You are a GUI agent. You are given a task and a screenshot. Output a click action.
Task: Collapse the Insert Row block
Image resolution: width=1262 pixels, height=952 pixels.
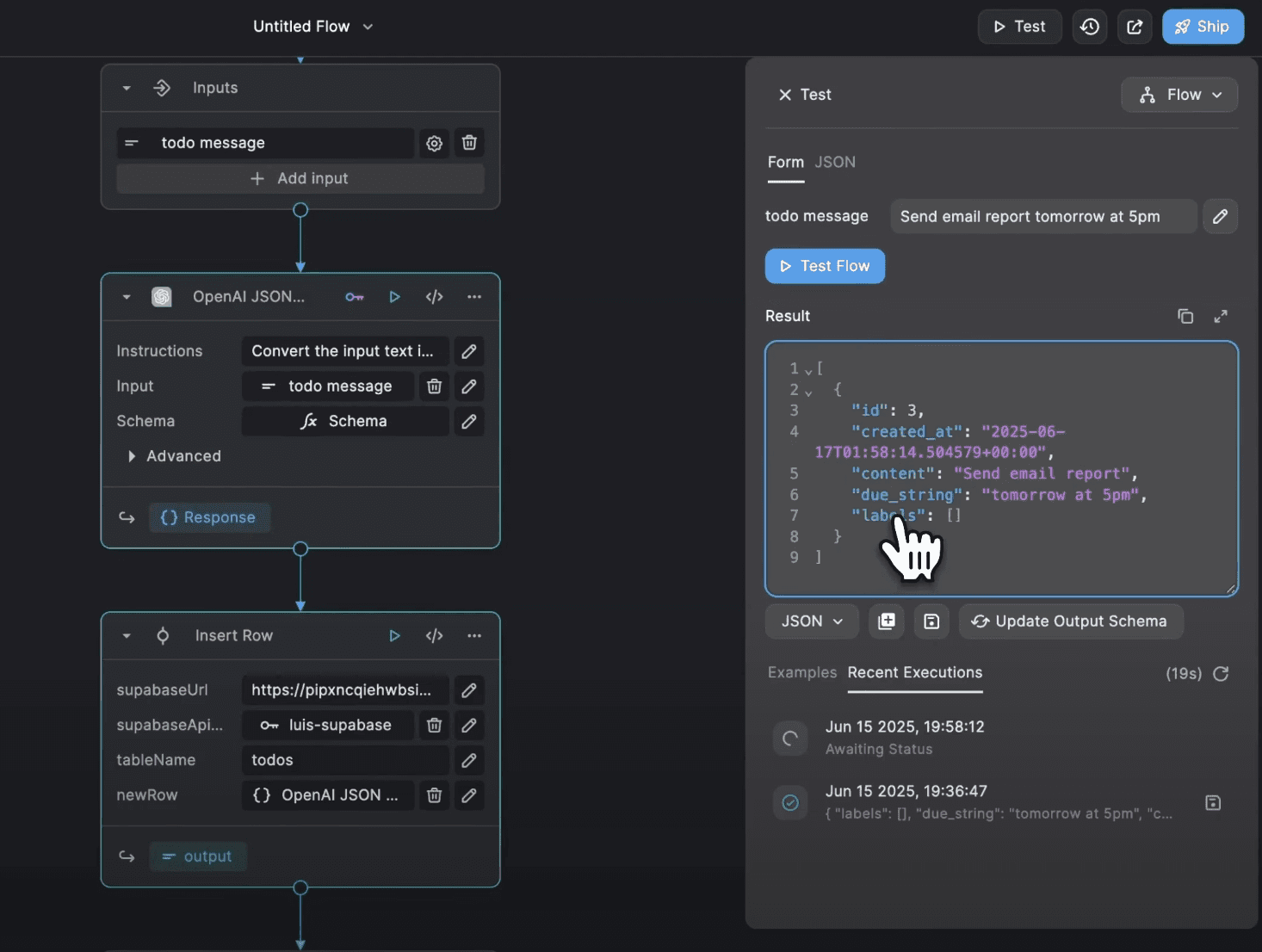127,636
